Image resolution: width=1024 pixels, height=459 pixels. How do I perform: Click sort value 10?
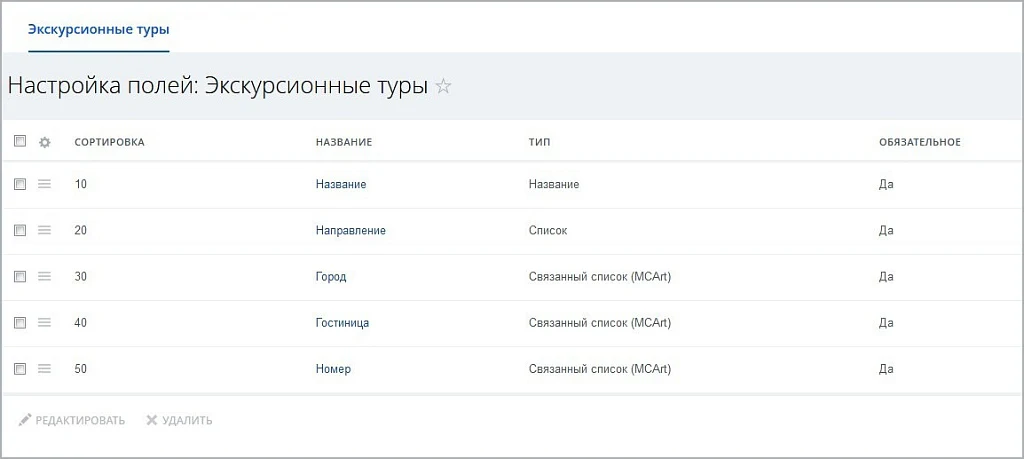[x=81, y=185]
